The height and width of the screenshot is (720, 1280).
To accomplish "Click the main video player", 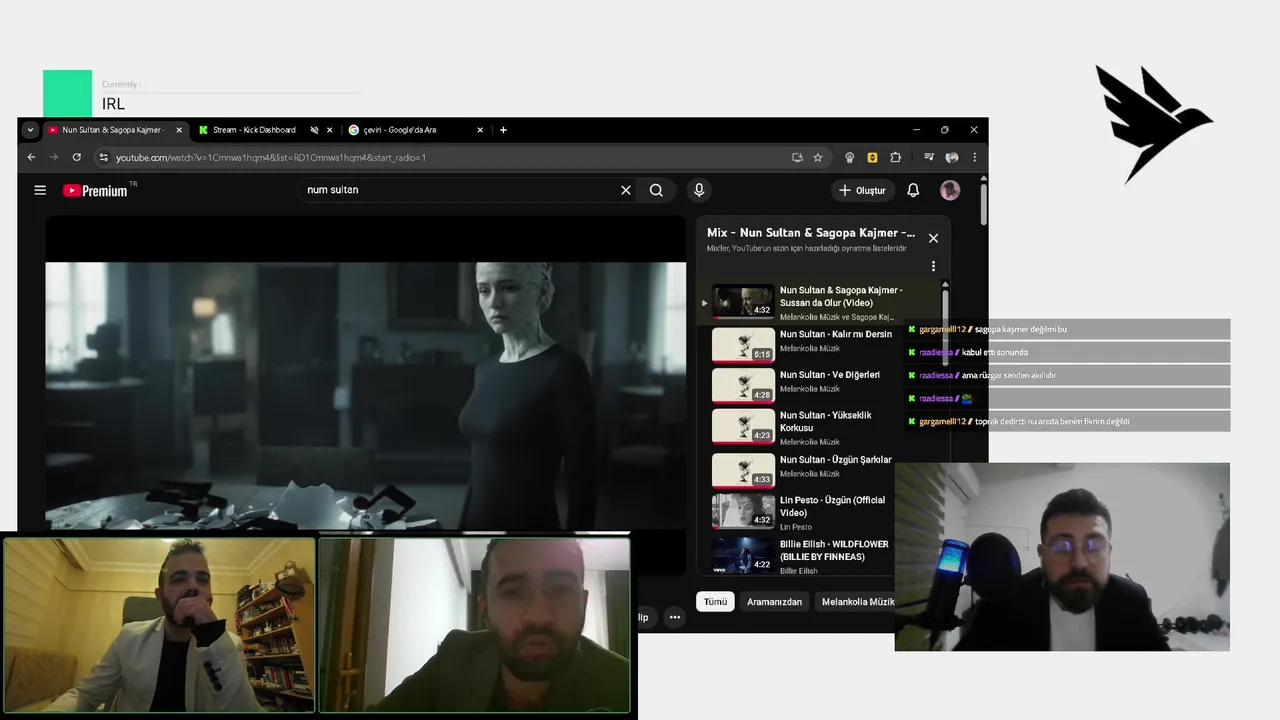I will (366, 395).
